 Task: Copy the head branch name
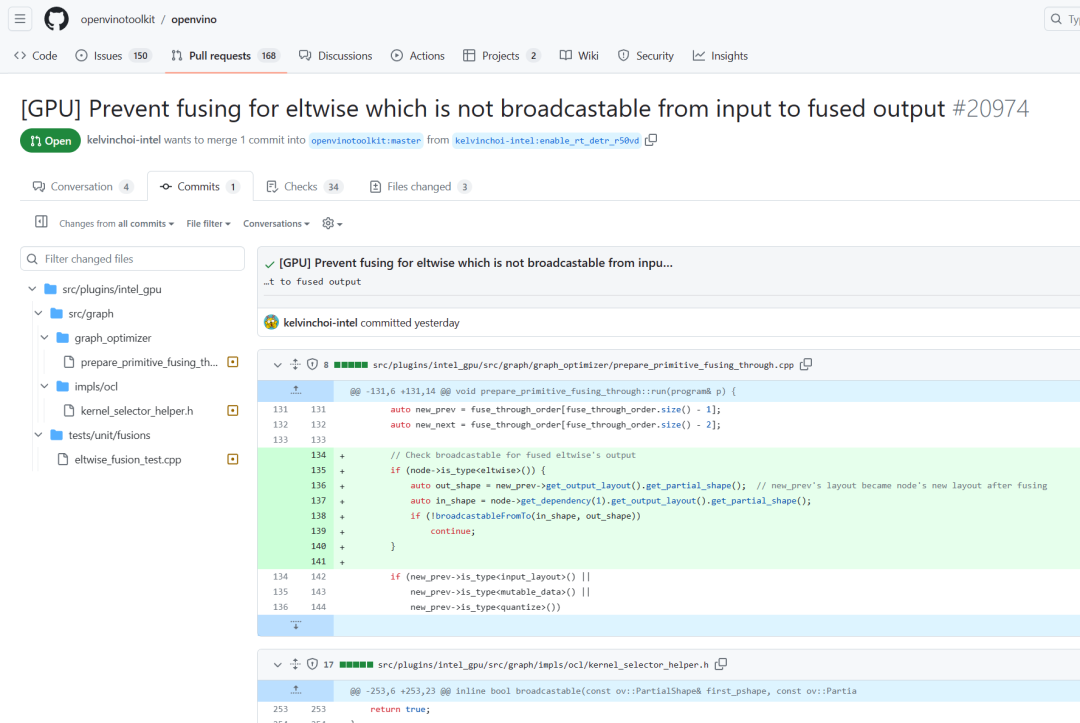pos(651,140)
